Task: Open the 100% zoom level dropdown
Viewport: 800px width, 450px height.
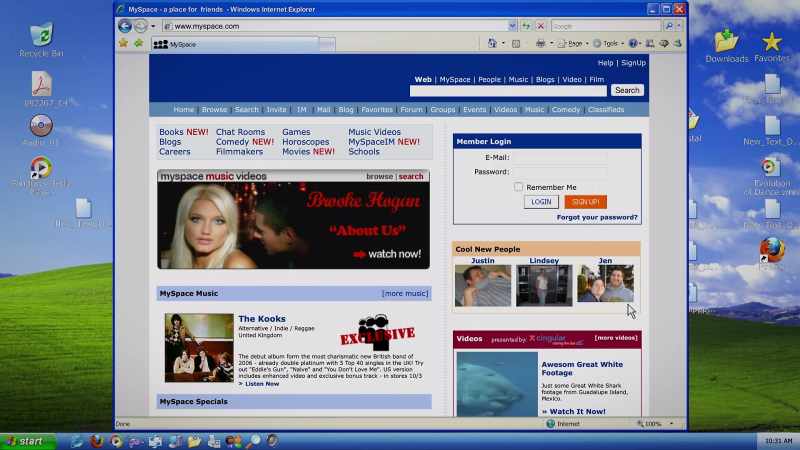Action: (671, 423)
